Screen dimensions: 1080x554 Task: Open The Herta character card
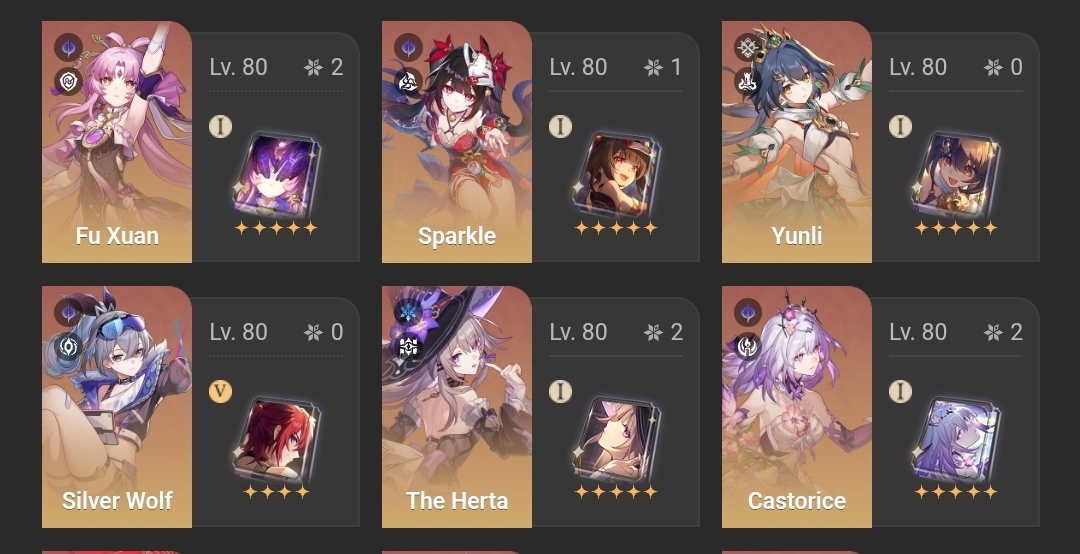click(x=457, y=407)
